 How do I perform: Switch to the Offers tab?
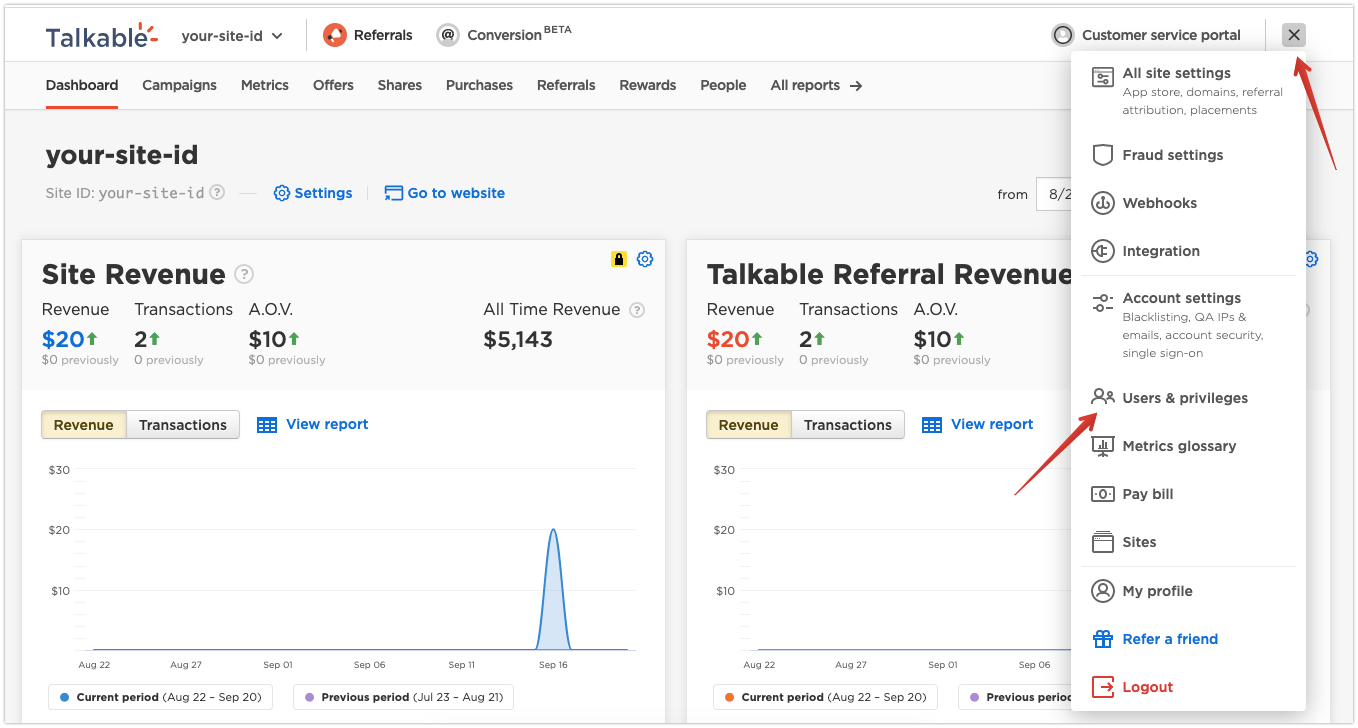(x=333, y=85)
